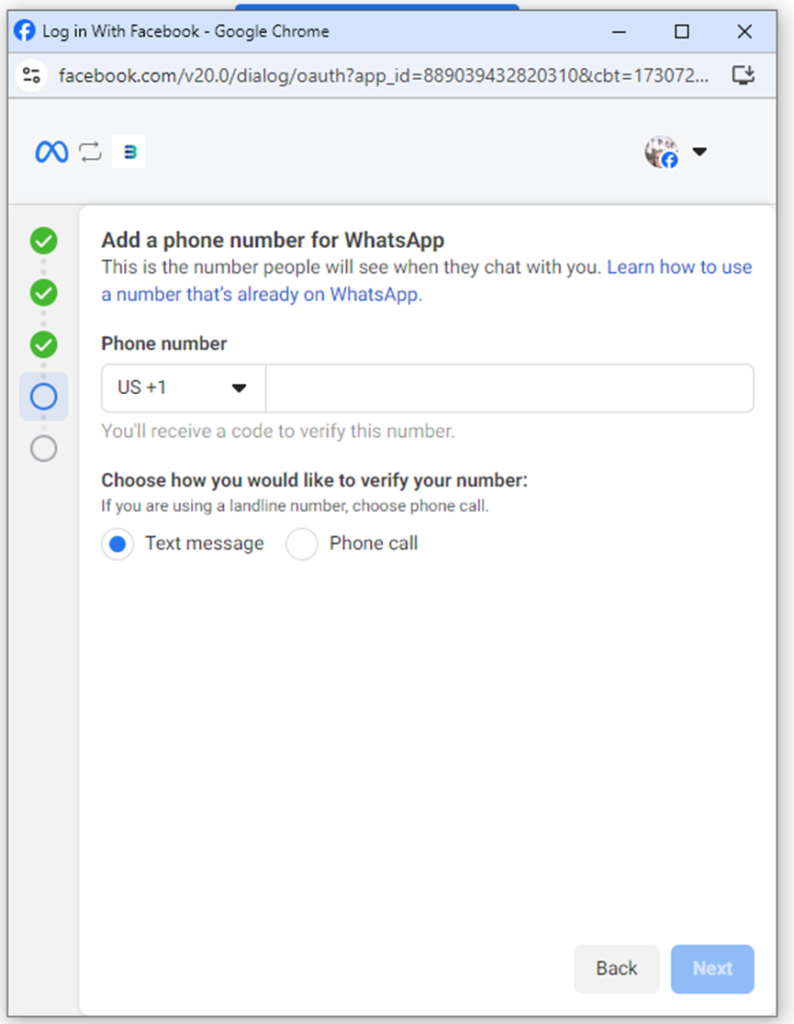Screen dimensions: 794x1024
Task: Click the final gray step circle
Action: tap(44, 449)
